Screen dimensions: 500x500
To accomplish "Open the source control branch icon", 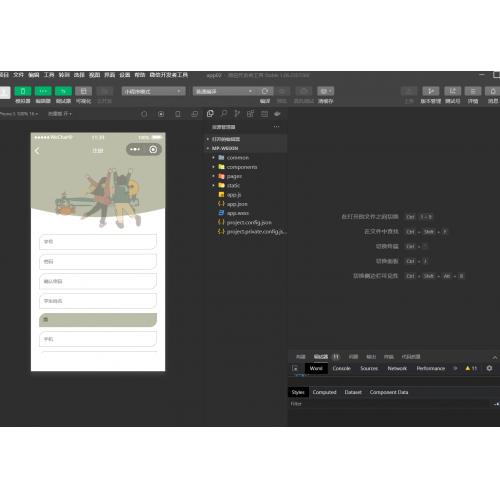I will click(x=237, y=114).
